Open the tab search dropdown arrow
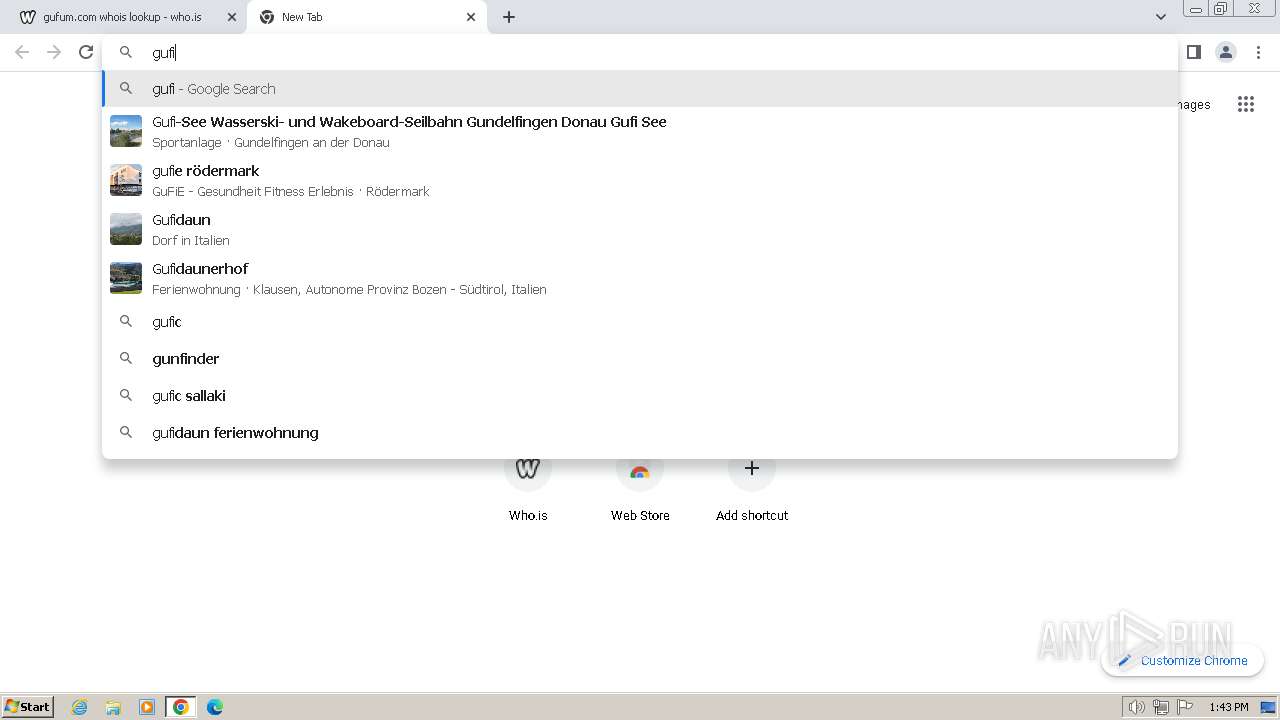This screenshot has width=1280, height=720. pos(1160,17)
